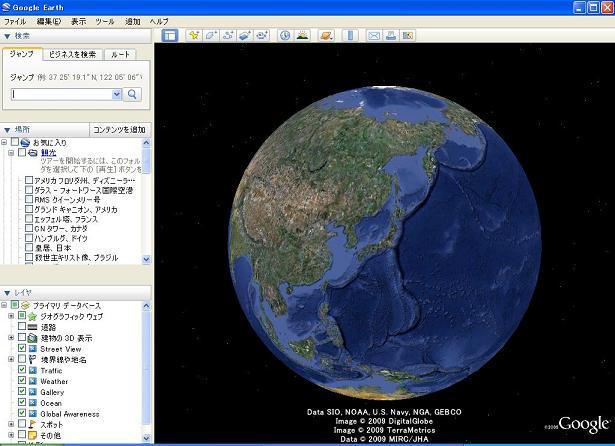
Task: Switch to the ルート tab
Action: [120, 55]
